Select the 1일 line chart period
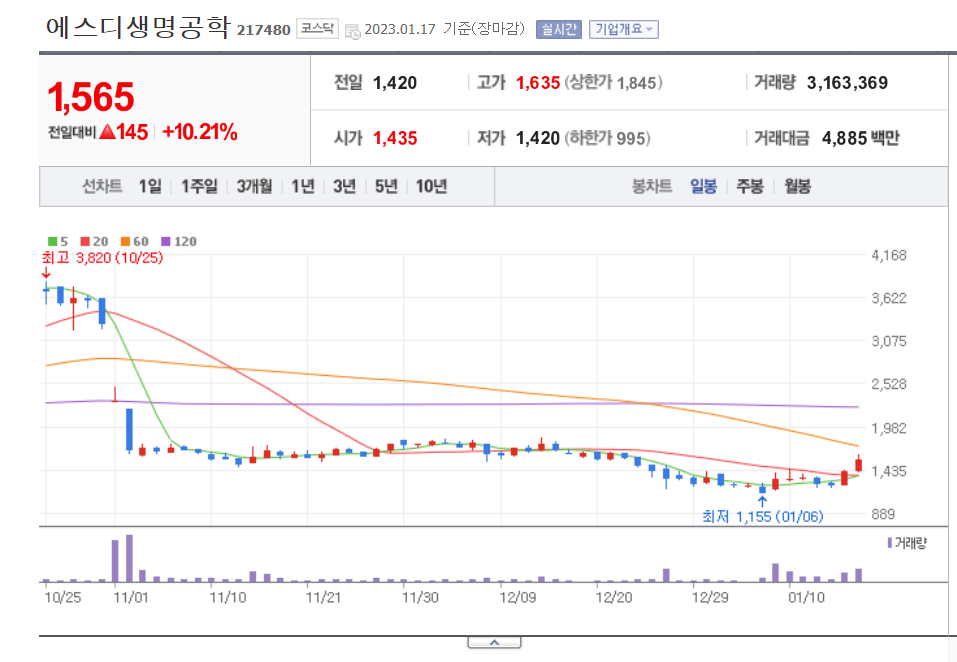Image resolution: width=957 pixels, height=662 pixels. [x=150, y=186]
